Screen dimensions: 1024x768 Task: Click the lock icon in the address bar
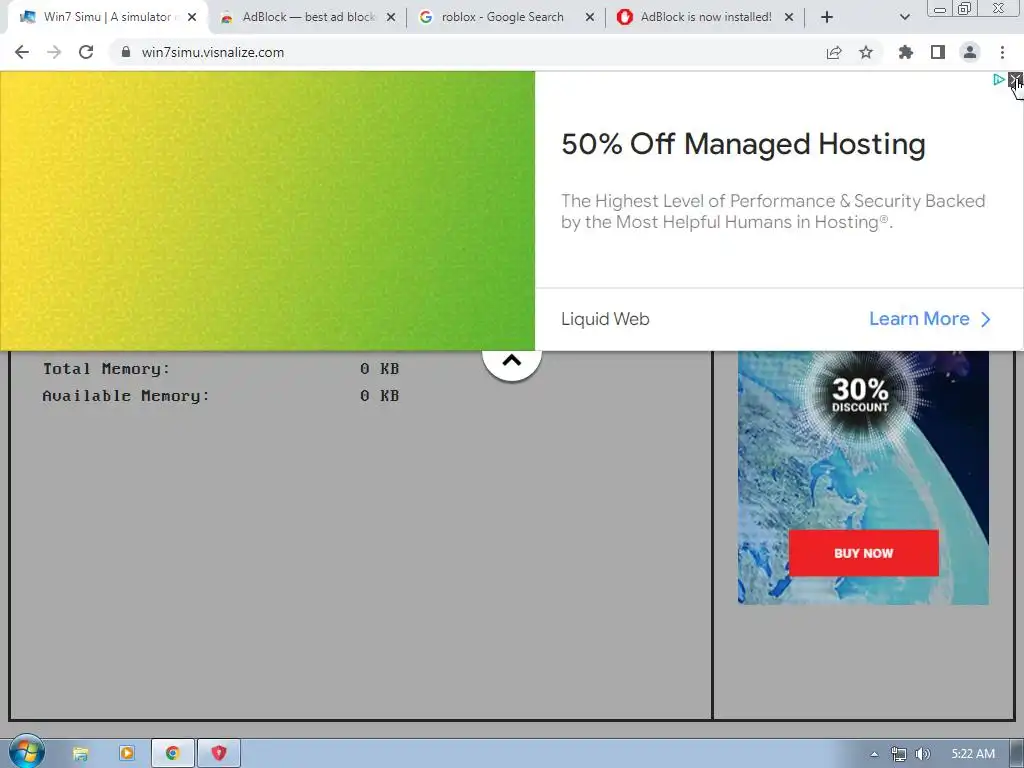click(x=126, y=52)
